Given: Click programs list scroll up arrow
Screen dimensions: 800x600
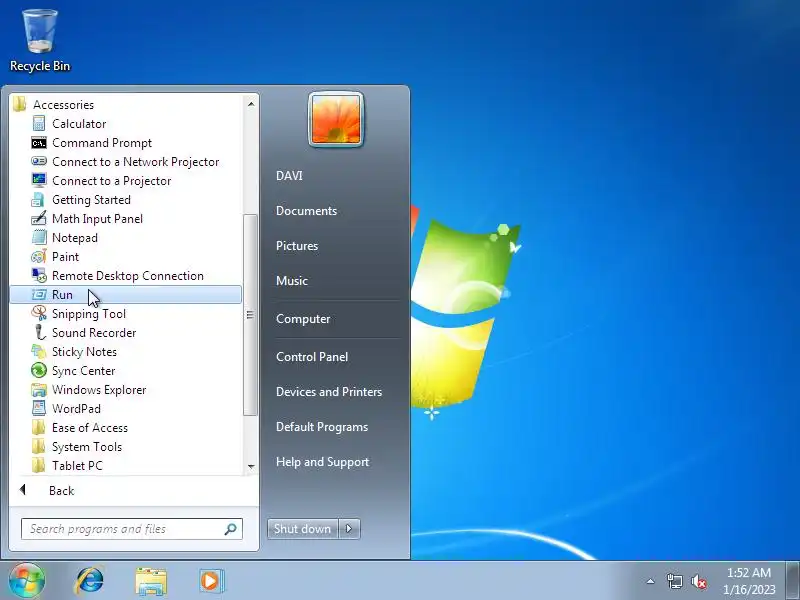Looking at the screenshot, I should (x=251, y=104).
